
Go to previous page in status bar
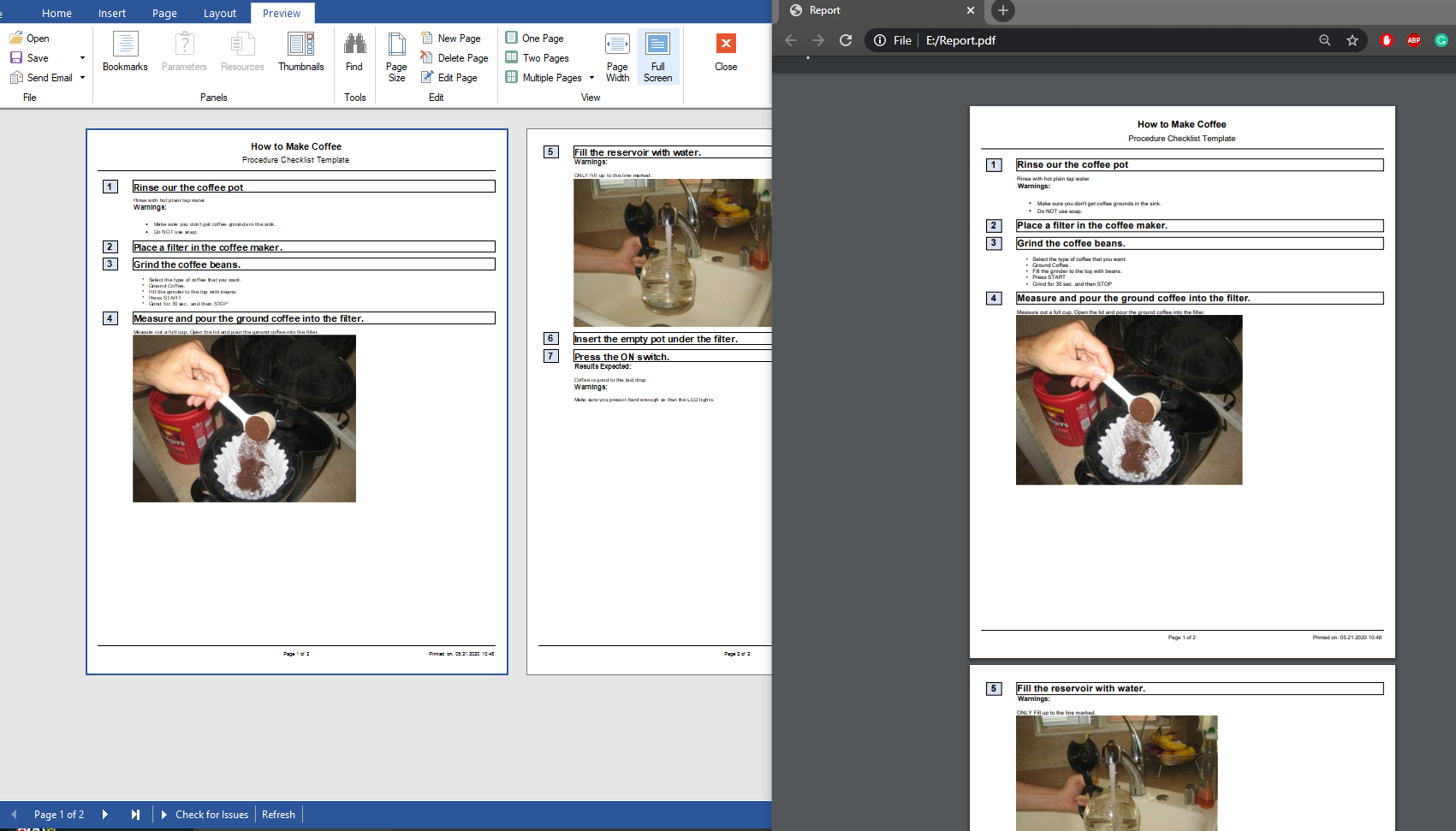14,814
